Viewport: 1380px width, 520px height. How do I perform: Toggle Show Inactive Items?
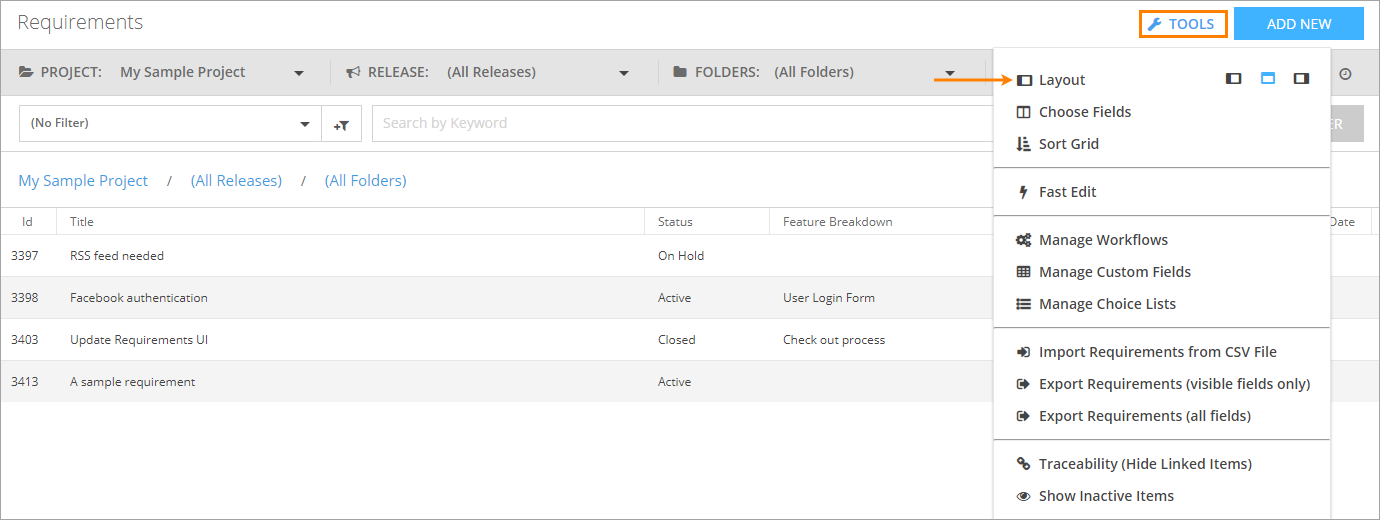pos(1106,496)
